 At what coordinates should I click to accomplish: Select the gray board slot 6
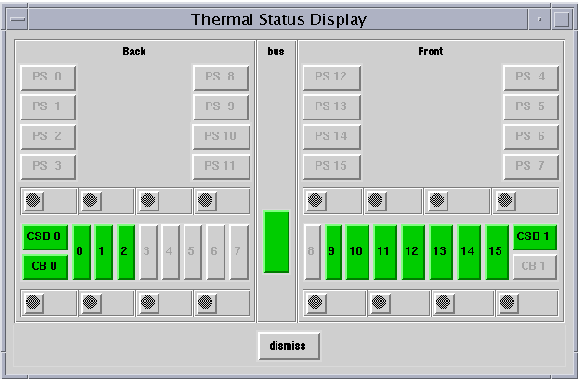pos(216,252)
